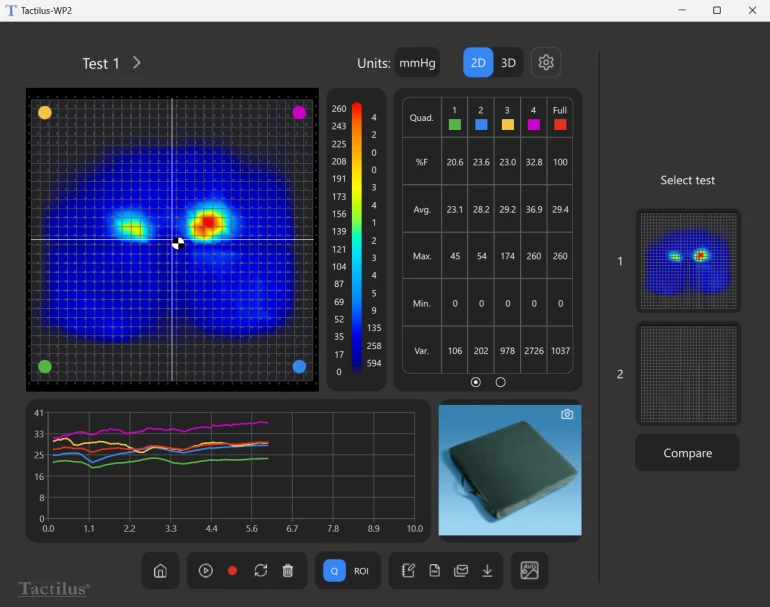Click the camera icon on cushion photo
Screen dimensions: 770x607
[x=567, y=414]
